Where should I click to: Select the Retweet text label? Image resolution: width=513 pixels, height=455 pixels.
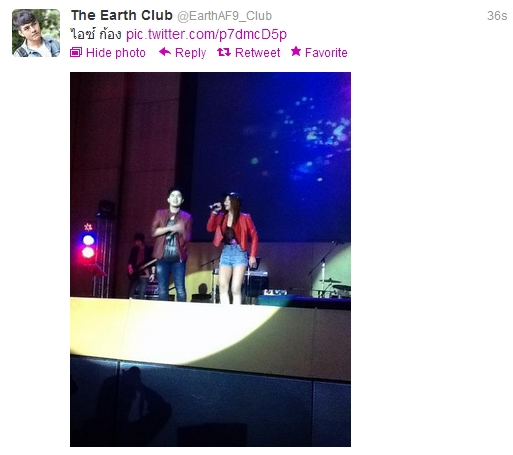pos(257,53)
